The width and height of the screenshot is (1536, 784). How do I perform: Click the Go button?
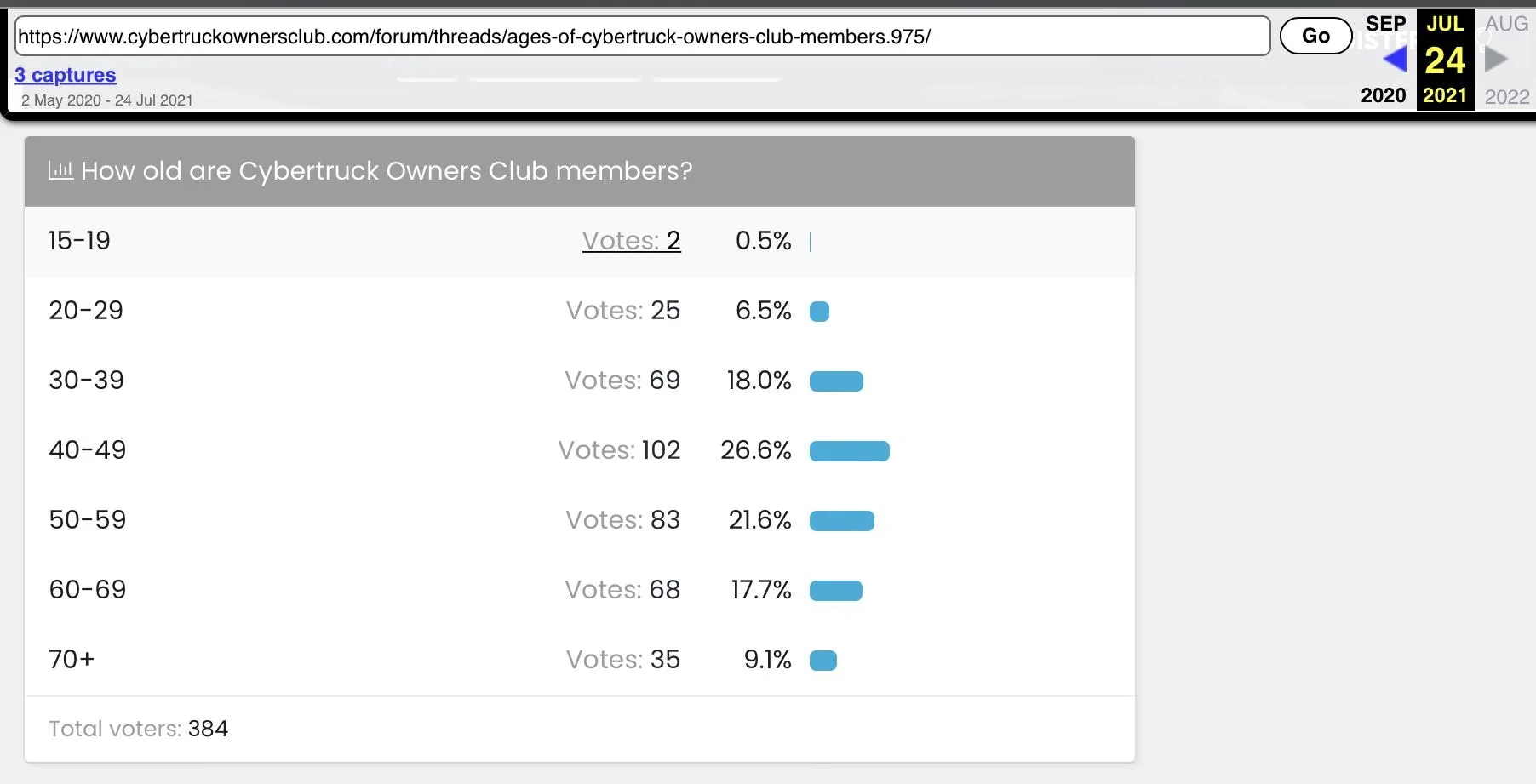[x=1315, y=36]
